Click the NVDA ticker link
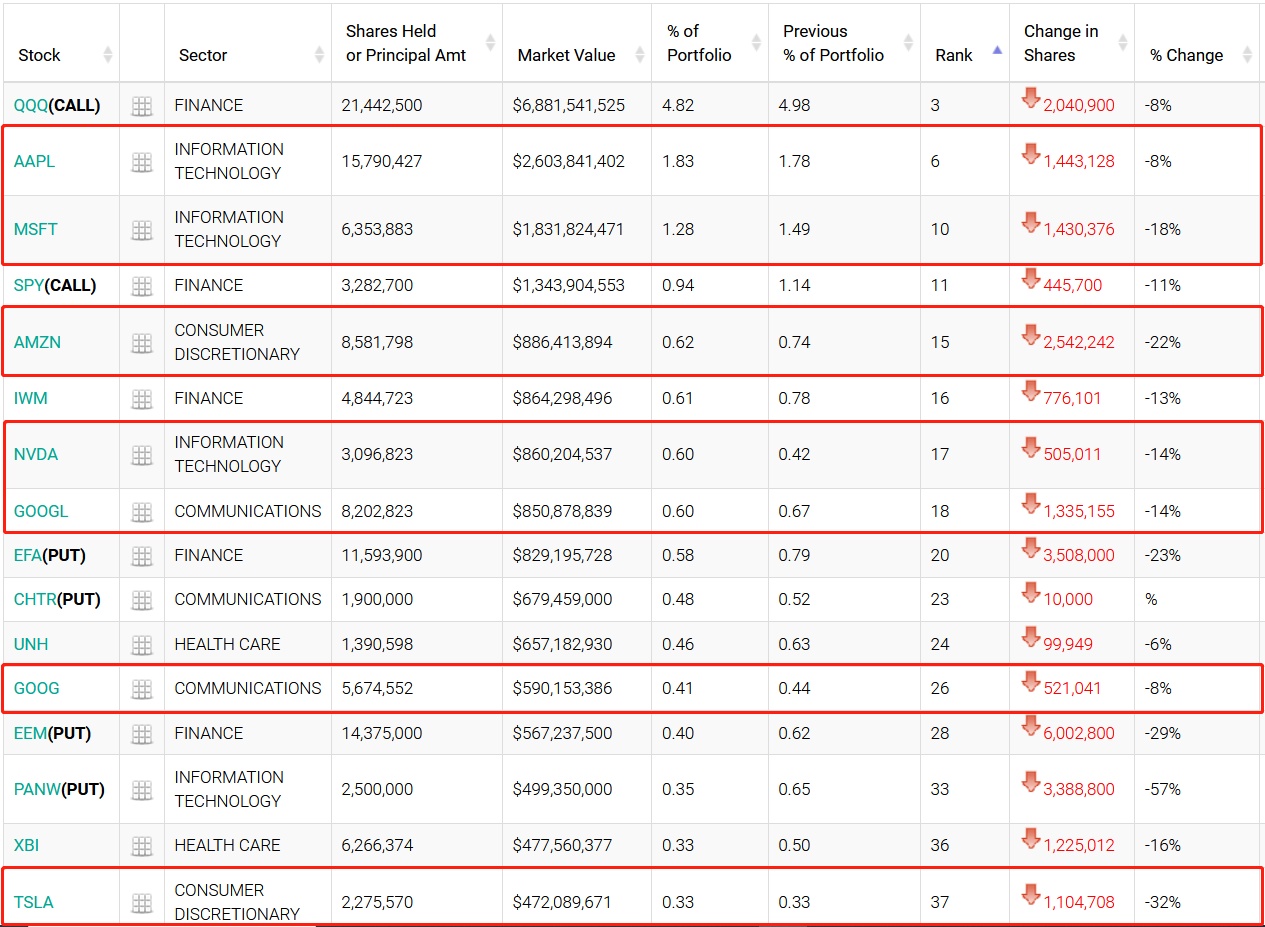The height and width of the screenshot is (927, 1265). 36,454
